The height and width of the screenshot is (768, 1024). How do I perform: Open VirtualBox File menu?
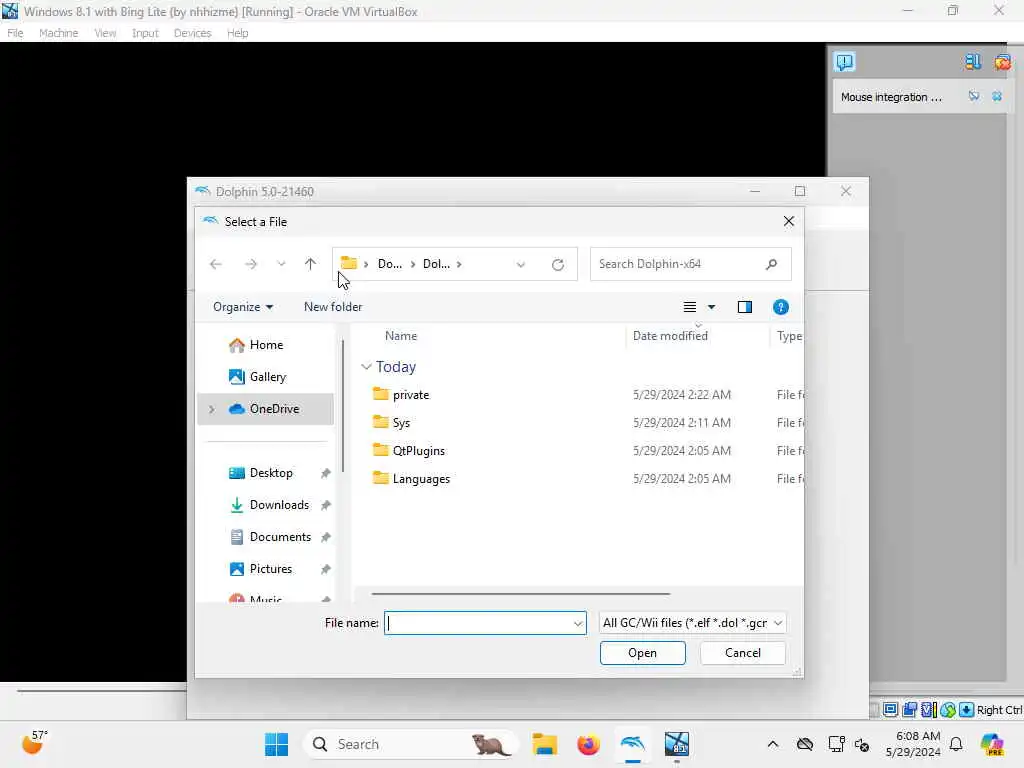[x=16, y=33]
